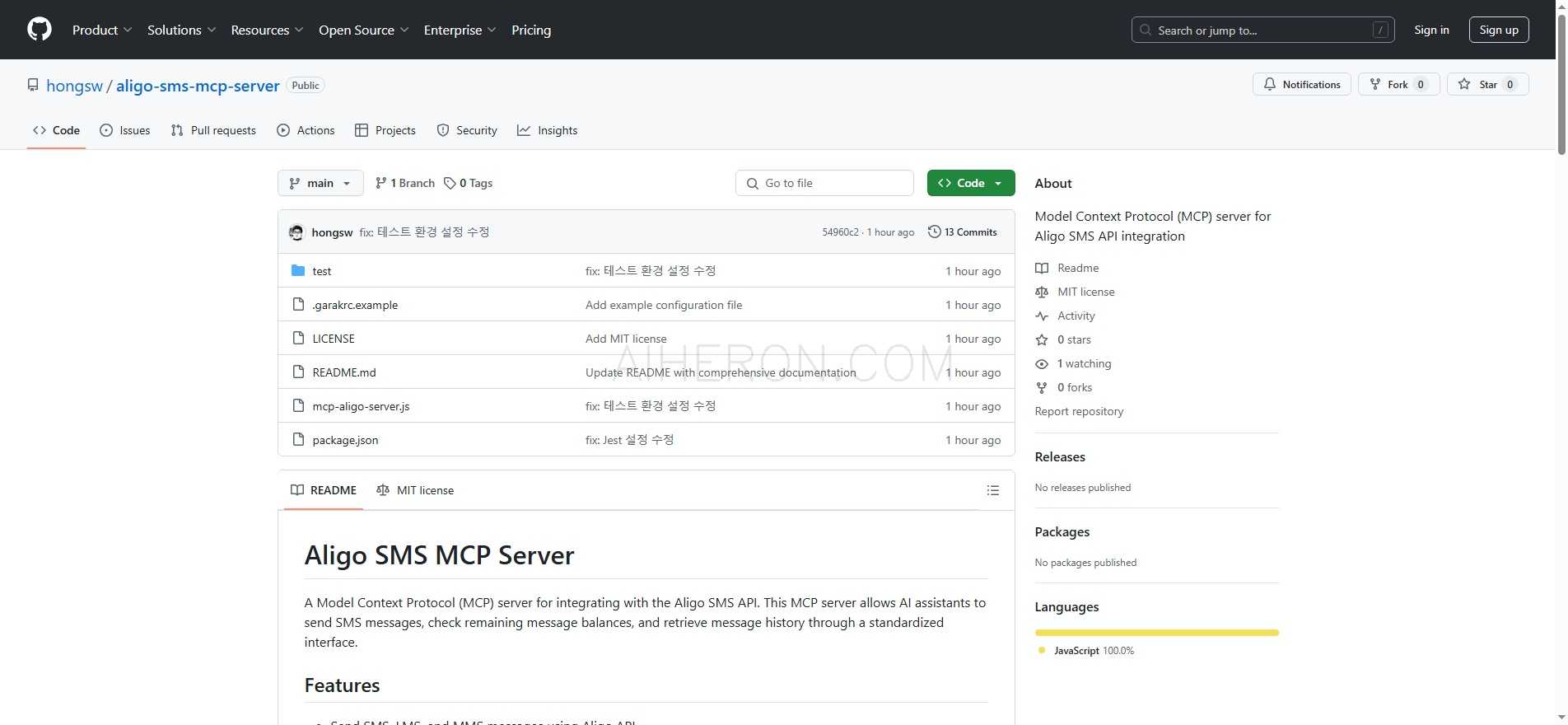The image size is (1568, 725).
Task: Open the .garakrc.example file
Action: tap(355, 305)
